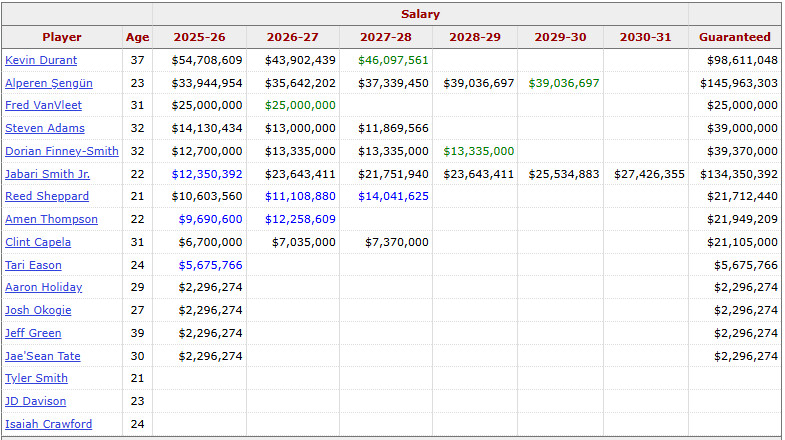Select the Isaiah Crawford link

(48, 424)
